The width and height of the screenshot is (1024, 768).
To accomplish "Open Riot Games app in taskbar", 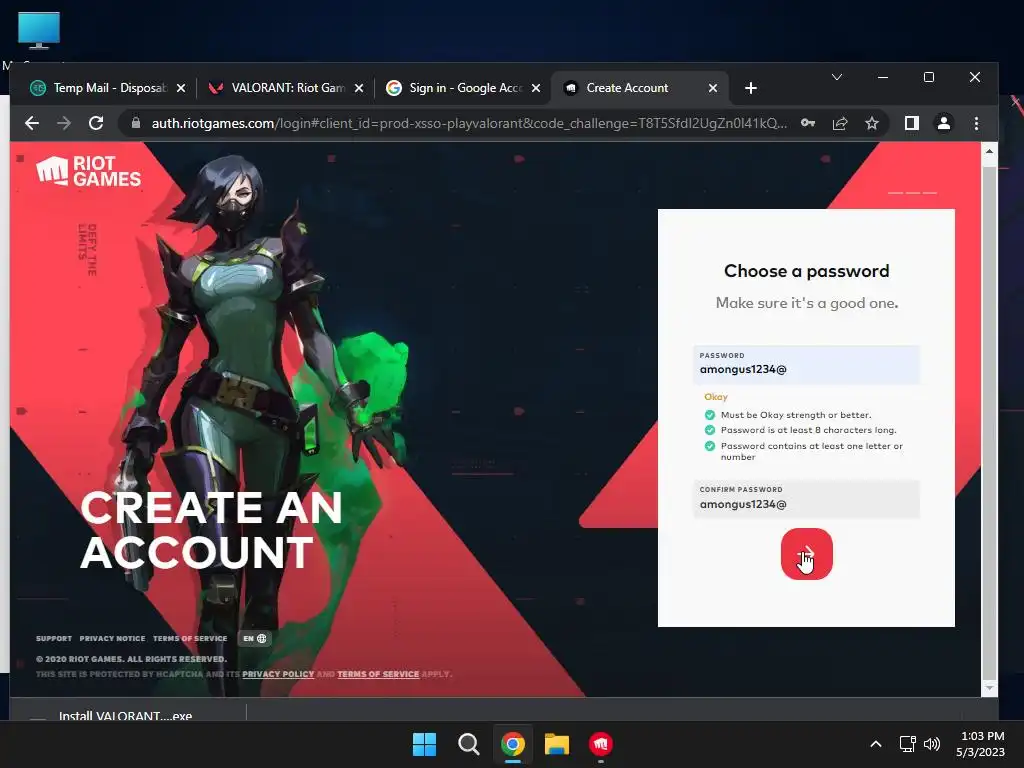I will (601, 744).
